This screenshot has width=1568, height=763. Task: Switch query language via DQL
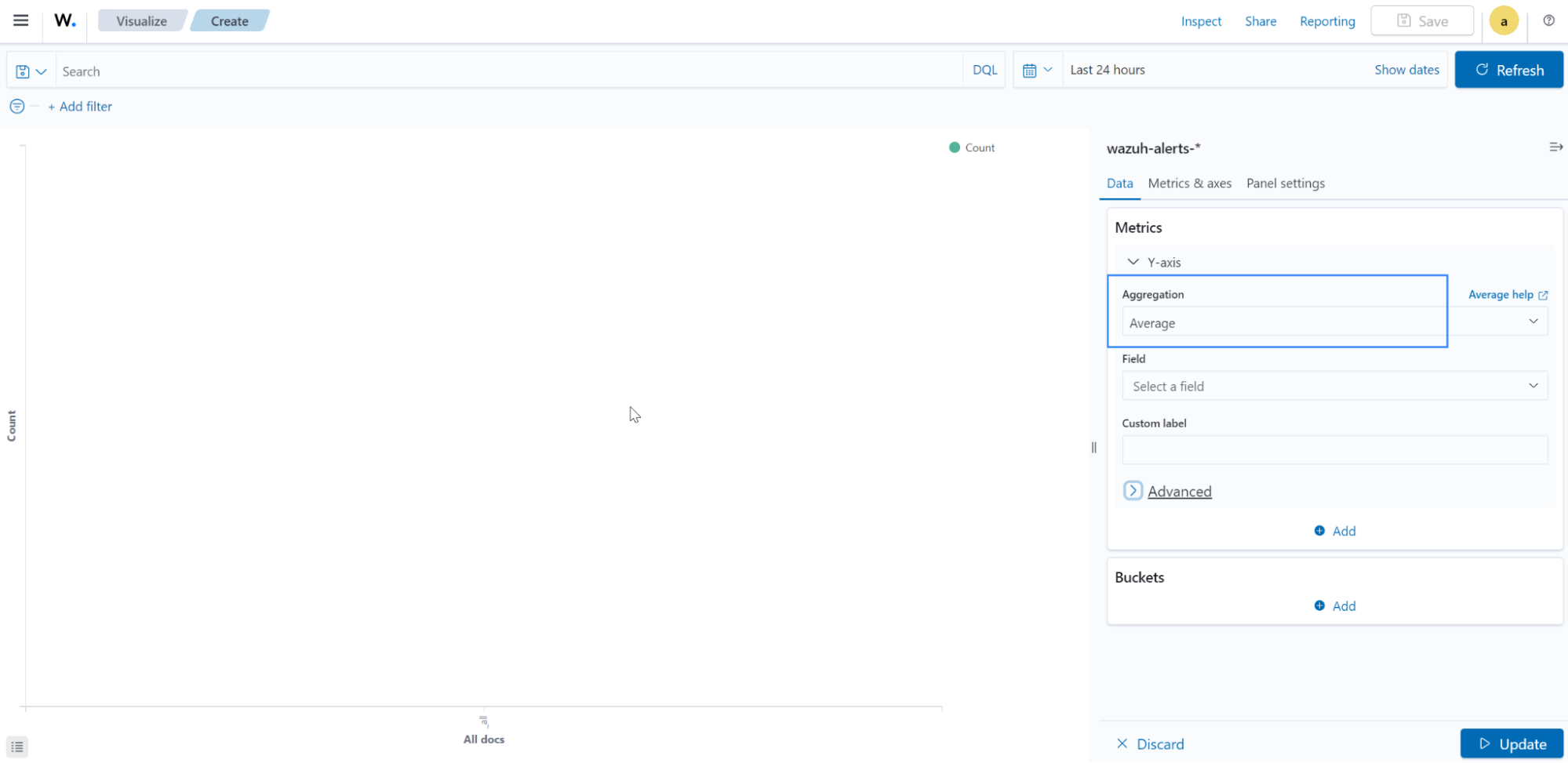pos(984,71)
